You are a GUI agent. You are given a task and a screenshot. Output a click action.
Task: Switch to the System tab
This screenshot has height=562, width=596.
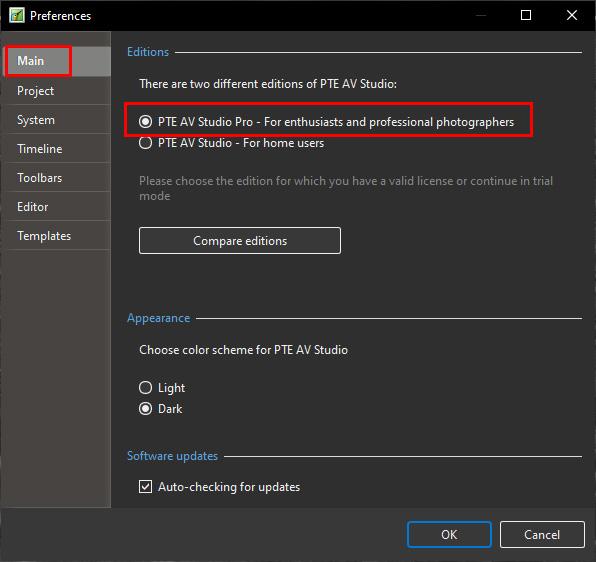pos(57,120)
